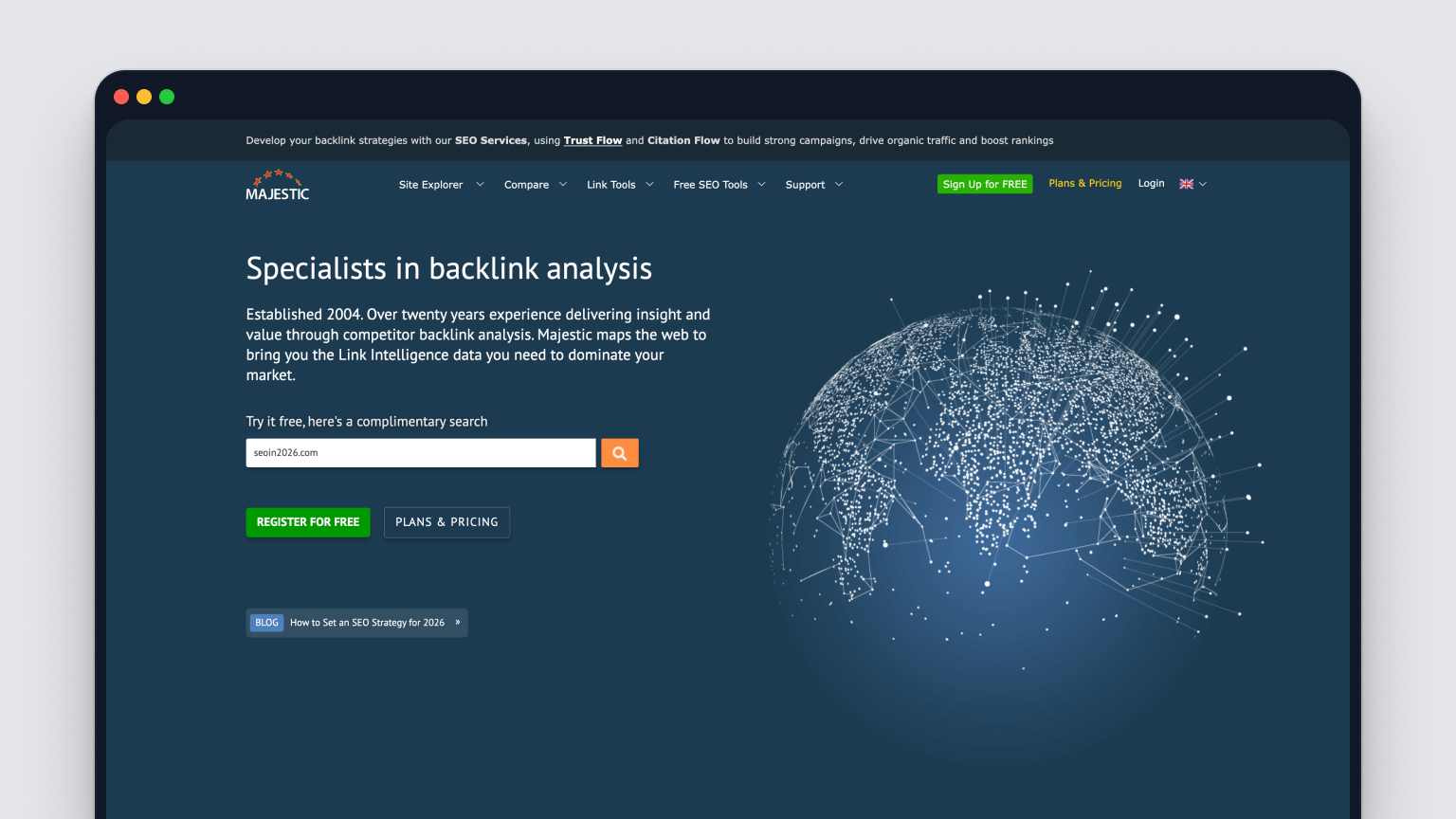The image size is (1456, 819).
Task: Click the BLOG badge on the banner
Action: coord(266,622)
